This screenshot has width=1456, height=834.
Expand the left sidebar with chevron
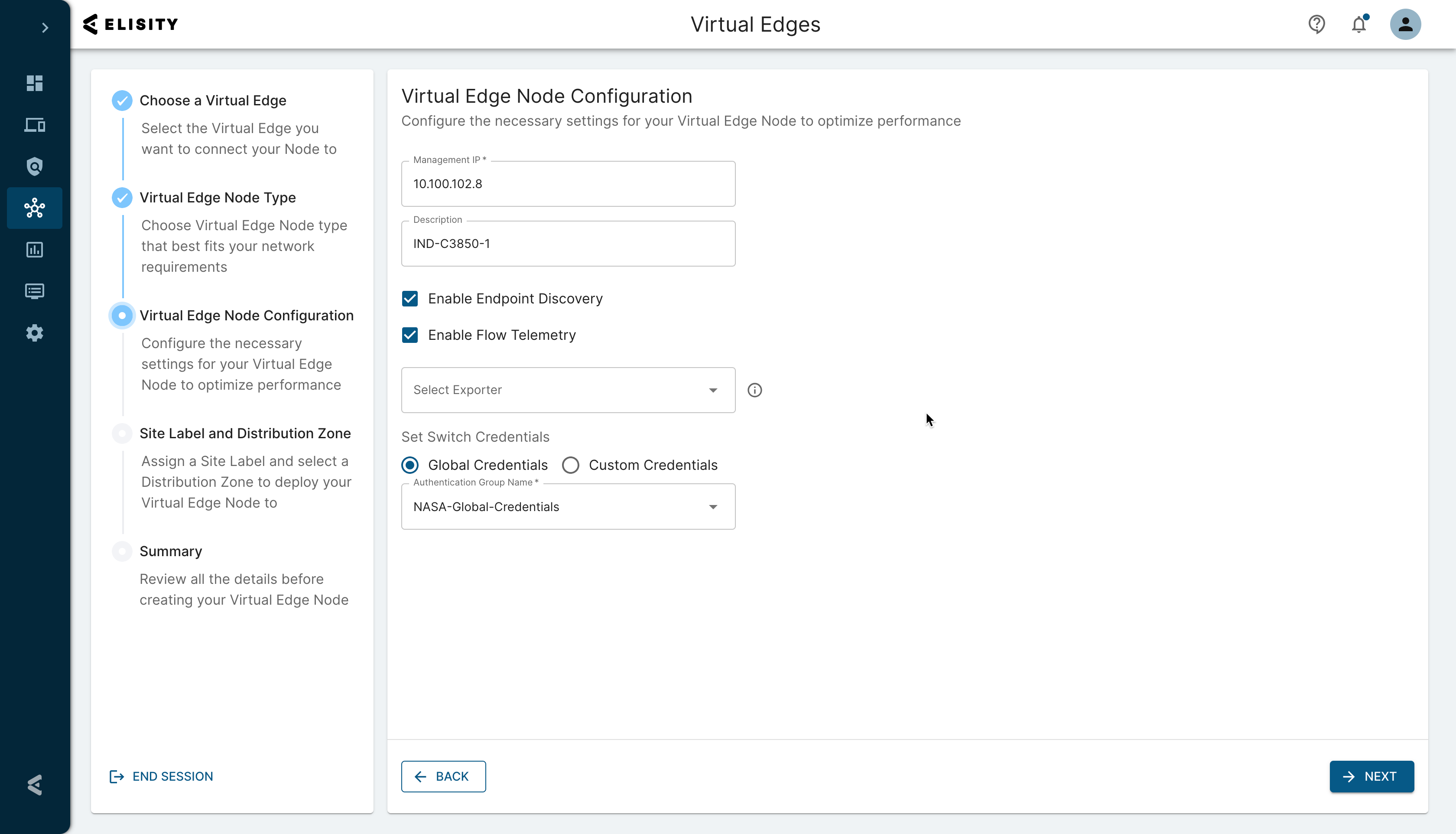(x=45, y=27)
